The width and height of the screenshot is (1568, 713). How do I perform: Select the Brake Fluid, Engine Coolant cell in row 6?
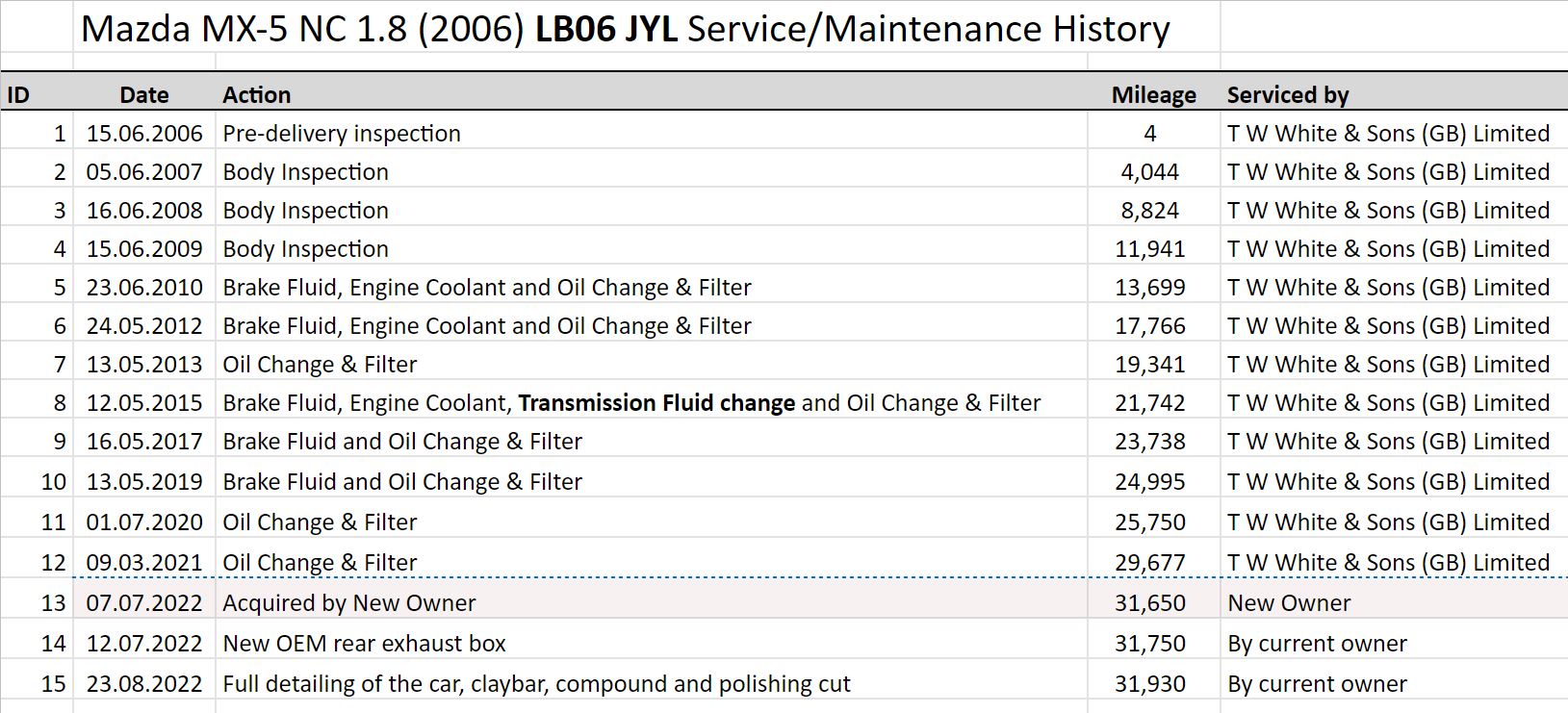click(x=652, y=325)
